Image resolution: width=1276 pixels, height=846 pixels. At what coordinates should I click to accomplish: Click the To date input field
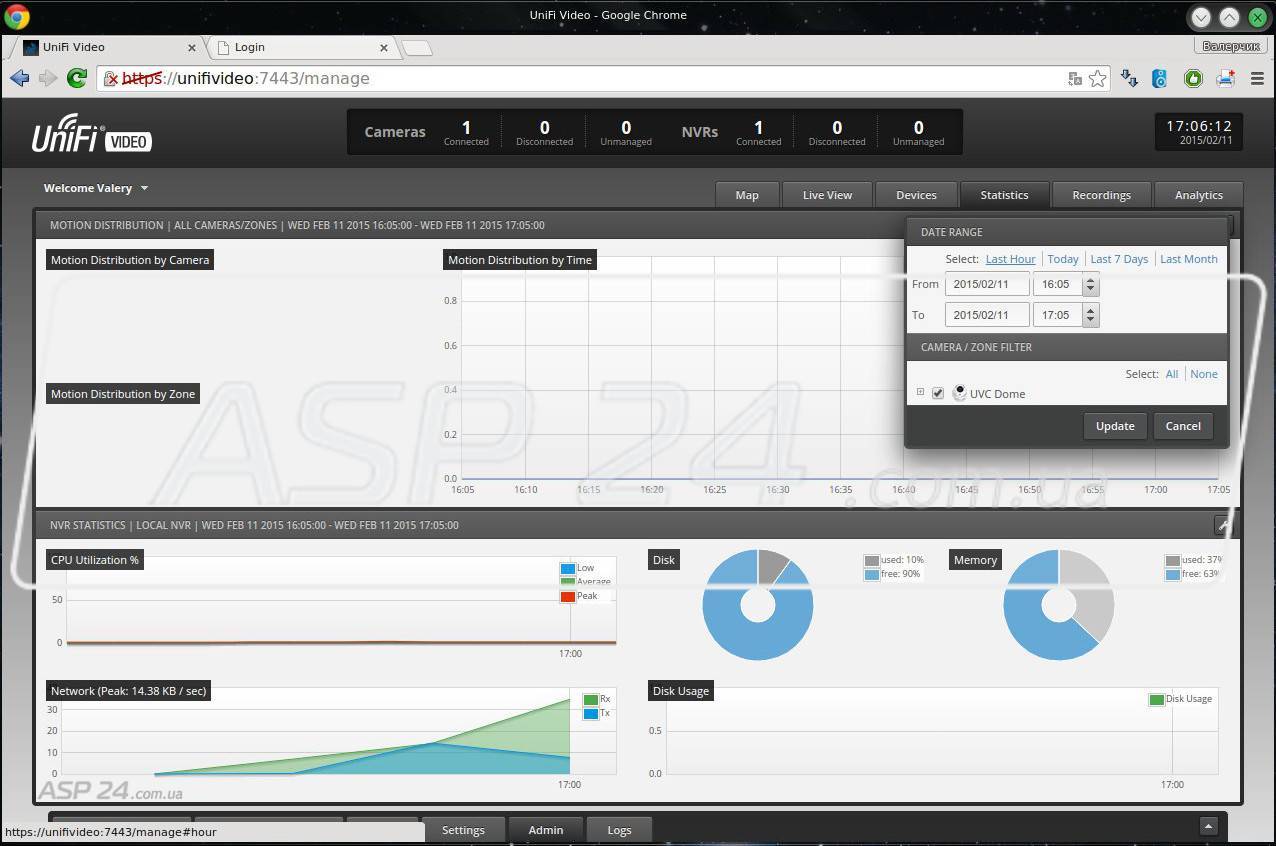click(x=987, y=315)
